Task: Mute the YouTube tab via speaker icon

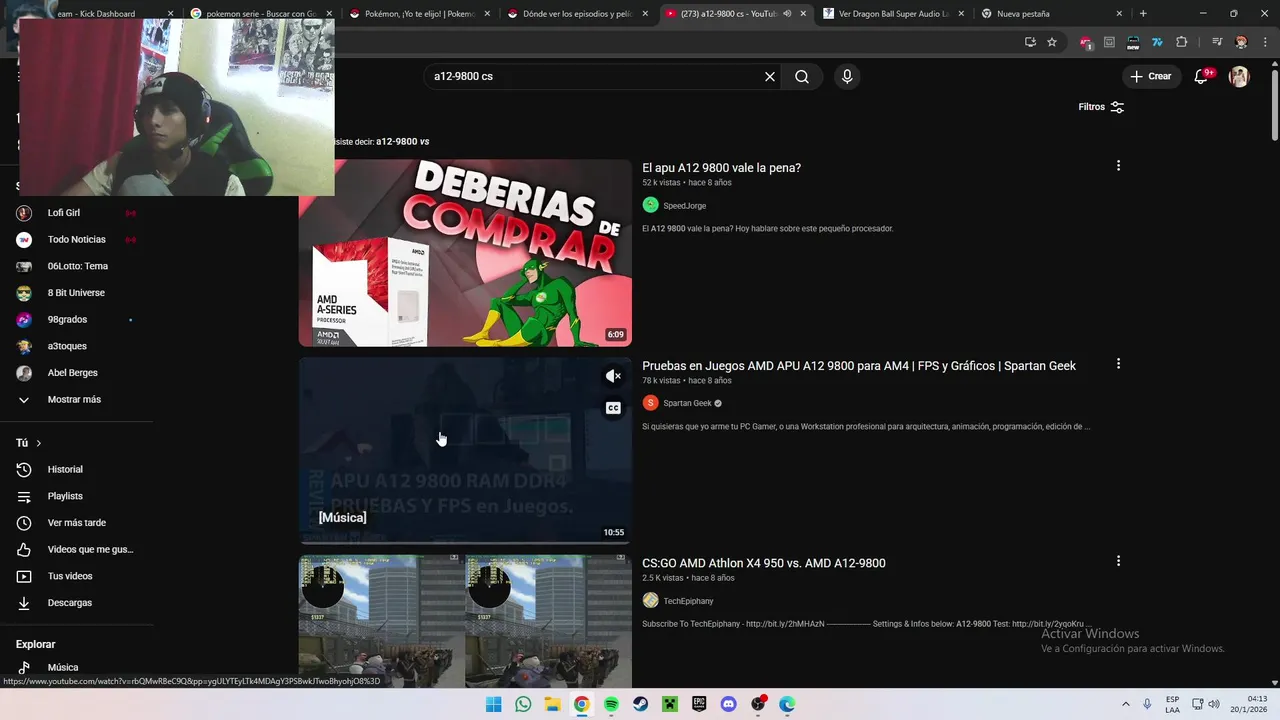Action: click(787, 14)
